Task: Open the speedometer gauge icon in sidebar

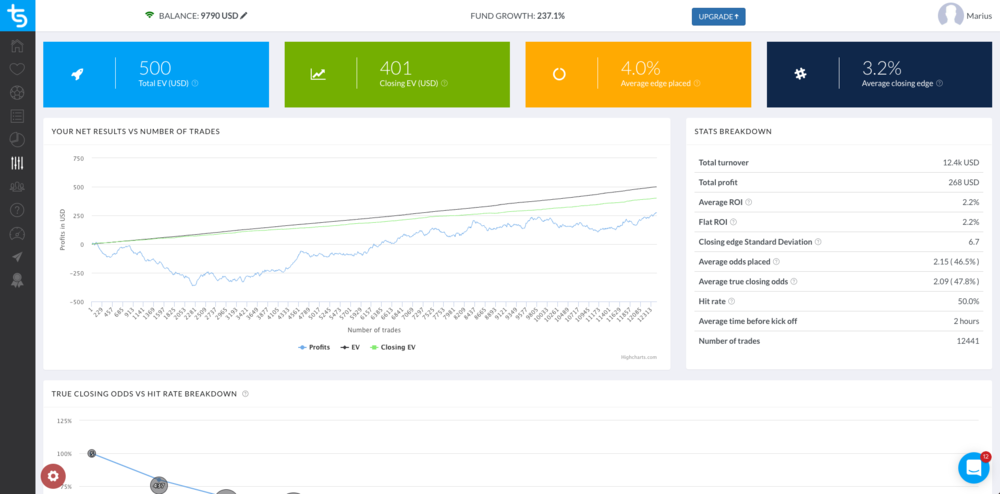Action: click(17, 233)
